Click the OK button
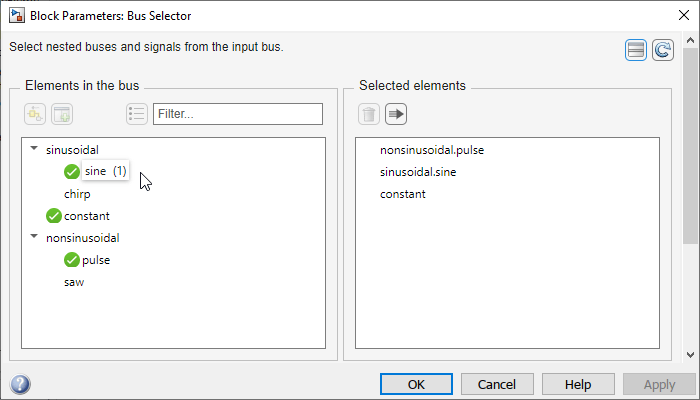This screenshot has height=400, width=700. [417, 384]
